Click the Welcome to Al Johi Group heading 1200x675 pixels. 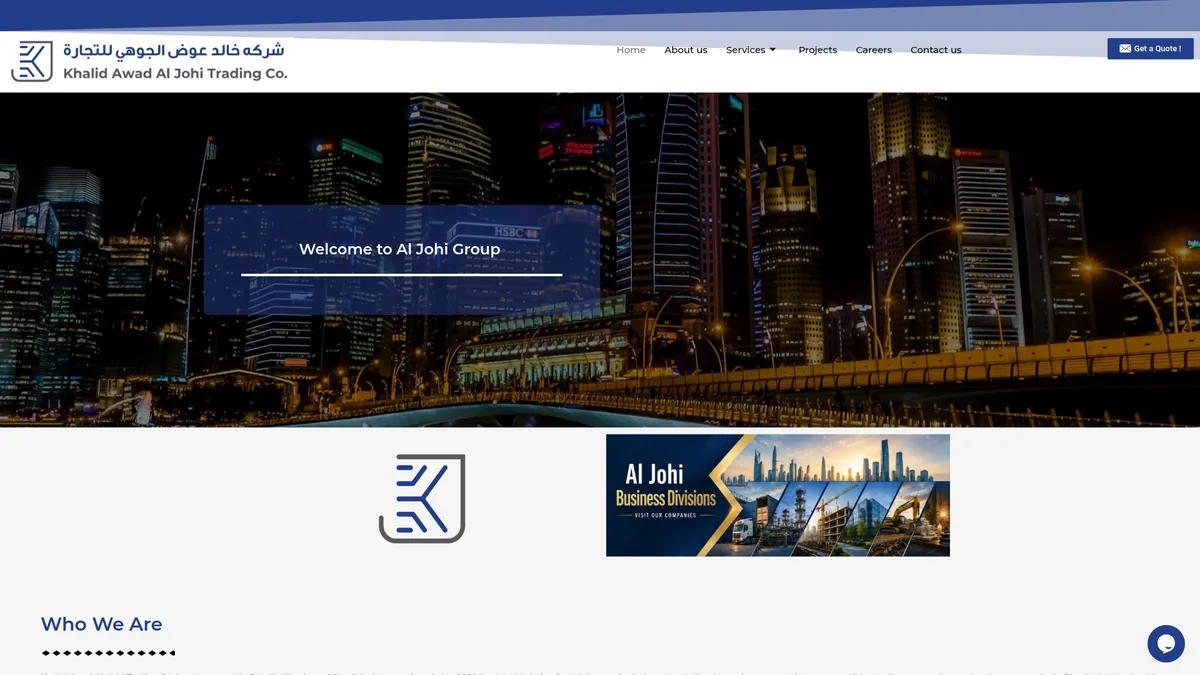point(400,249)
